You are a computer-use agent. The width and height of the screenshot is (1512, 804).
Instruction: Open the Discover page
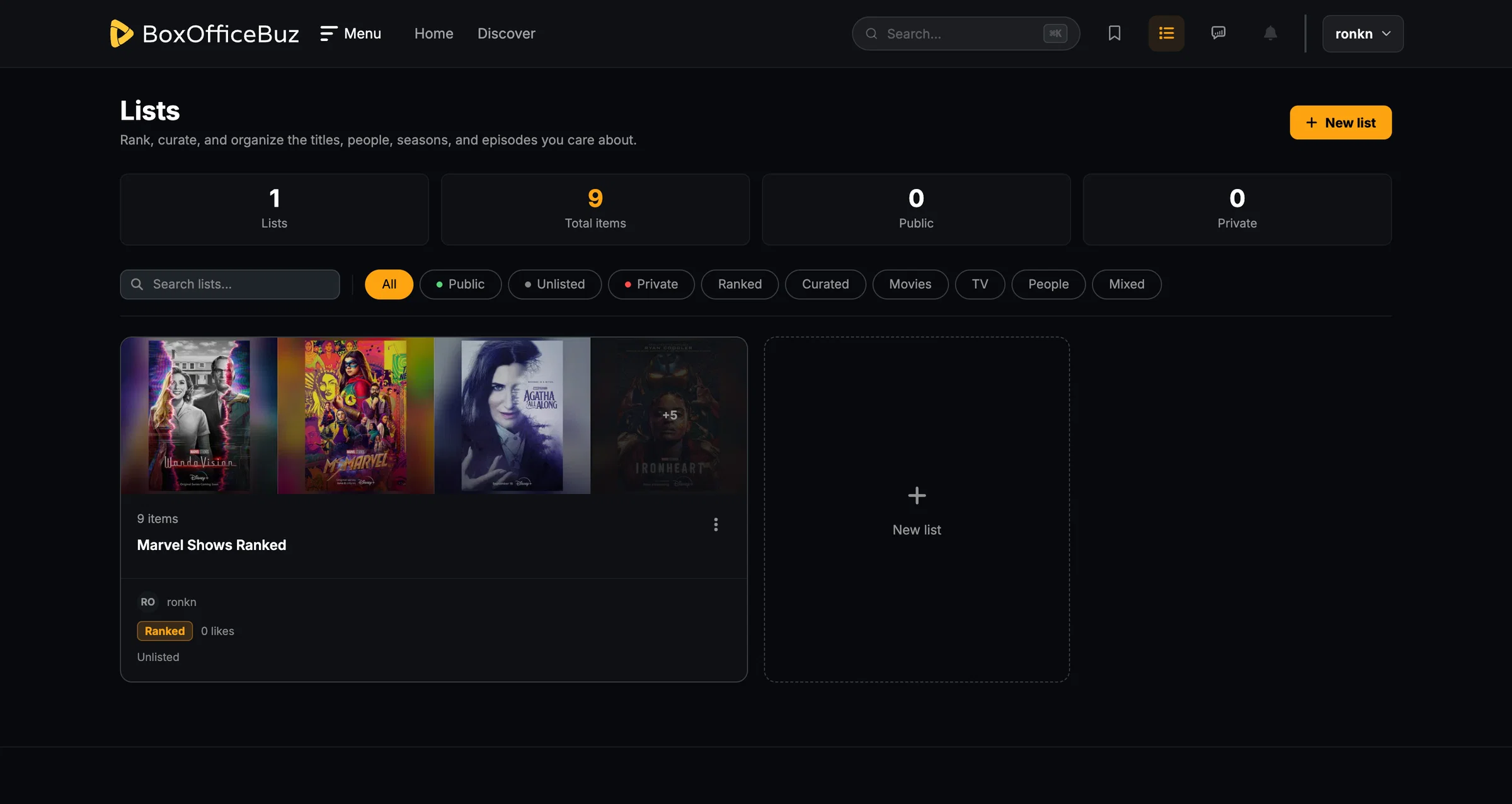click(506, 33)
